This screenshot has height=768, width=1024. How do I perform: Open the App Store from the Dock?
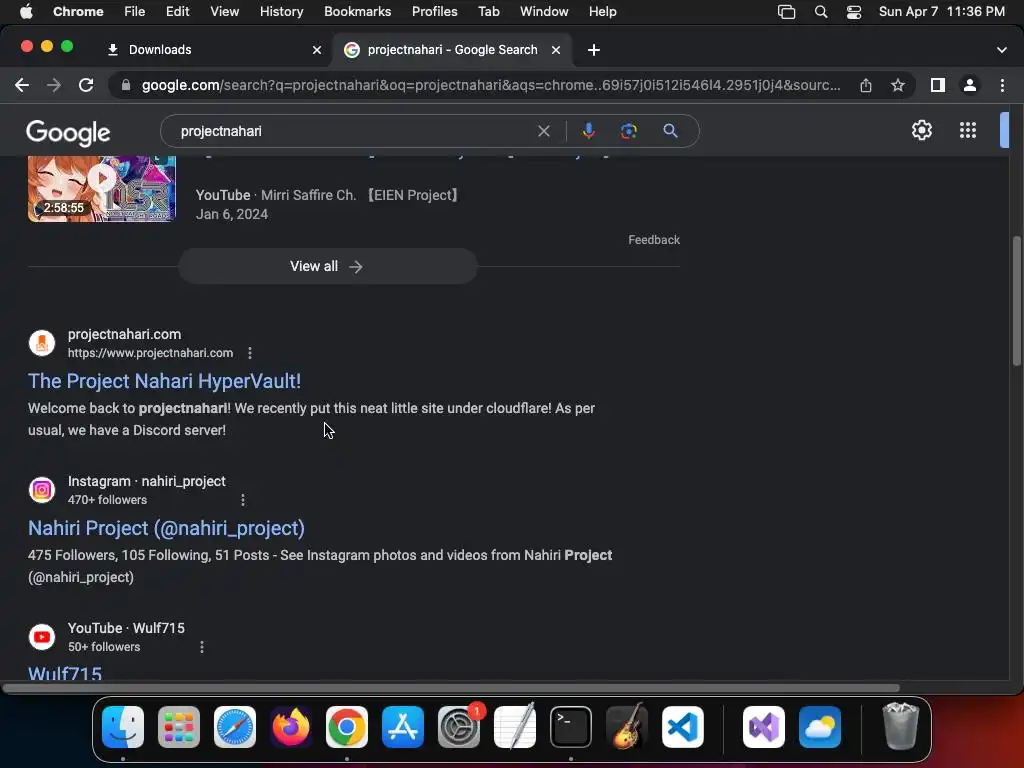point(403,727)
